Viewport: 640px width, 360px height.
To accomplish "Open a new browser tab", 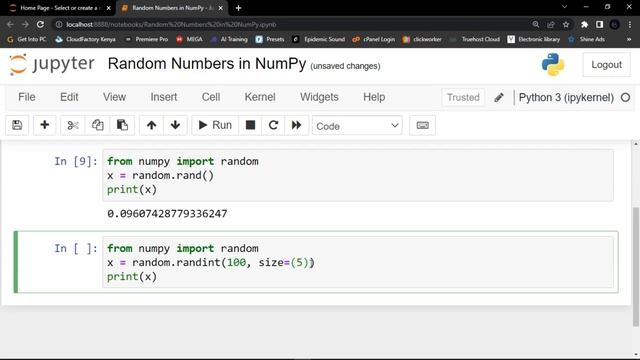I will [x=238, y=8].
